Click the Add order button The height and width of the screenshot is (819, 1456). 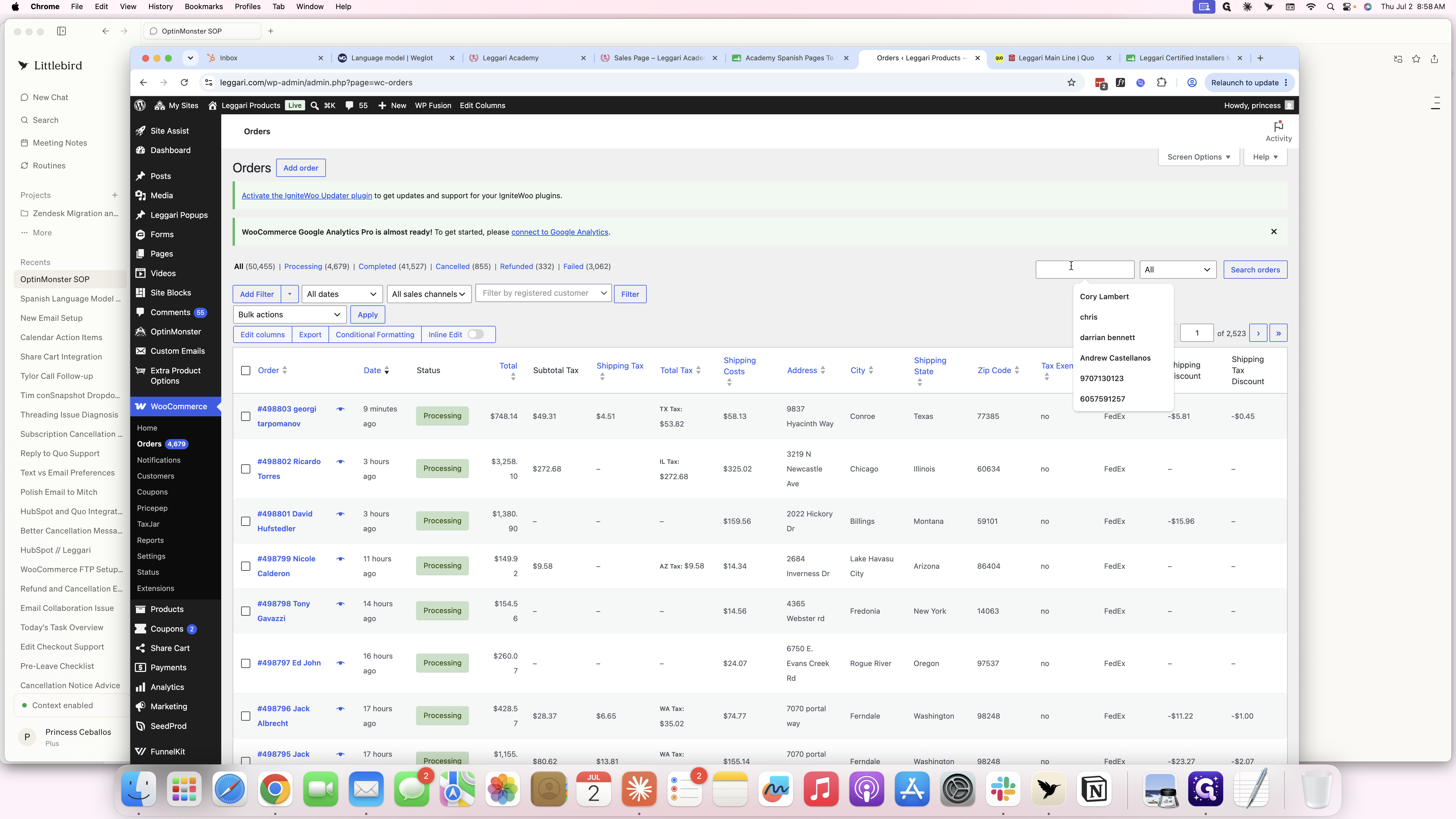(301, 168)
